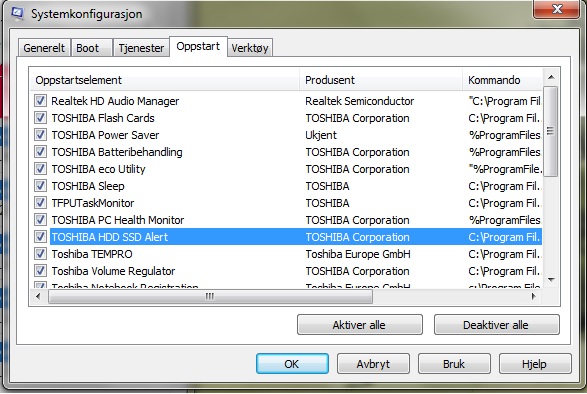Click the horizontal scrollbar left arrow
The image size is (587, 394).
pyautogui.click(x=38, y=297)
